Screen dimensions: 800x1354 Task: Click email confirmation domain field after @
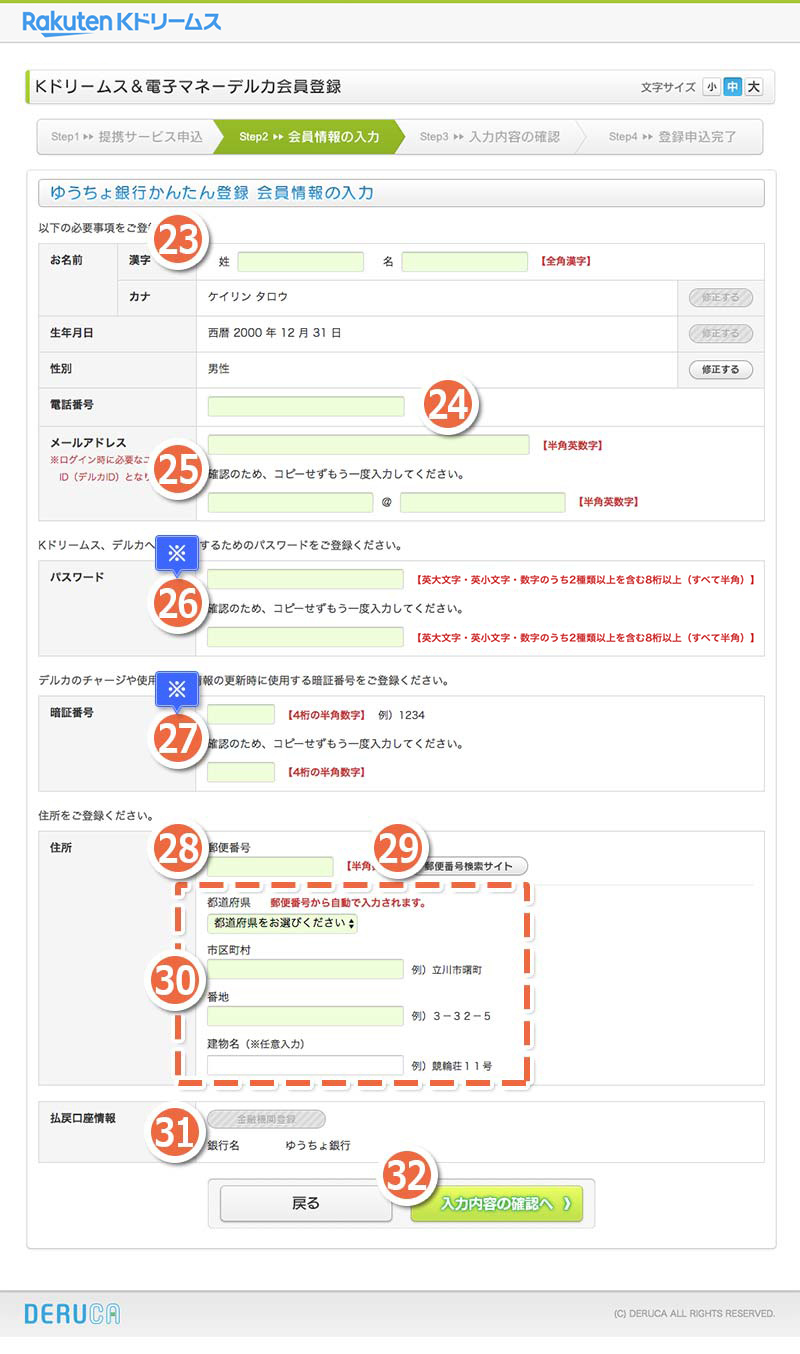pos(483,502)
